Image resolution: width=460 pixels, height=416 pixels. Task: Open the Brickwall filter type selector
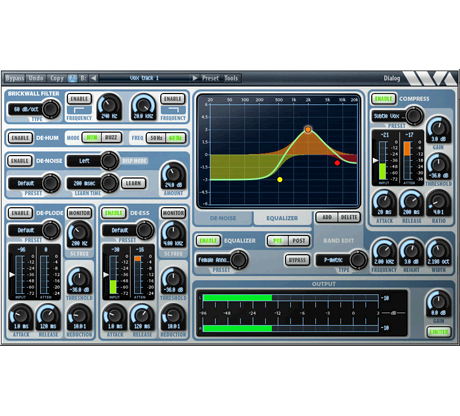34,109
